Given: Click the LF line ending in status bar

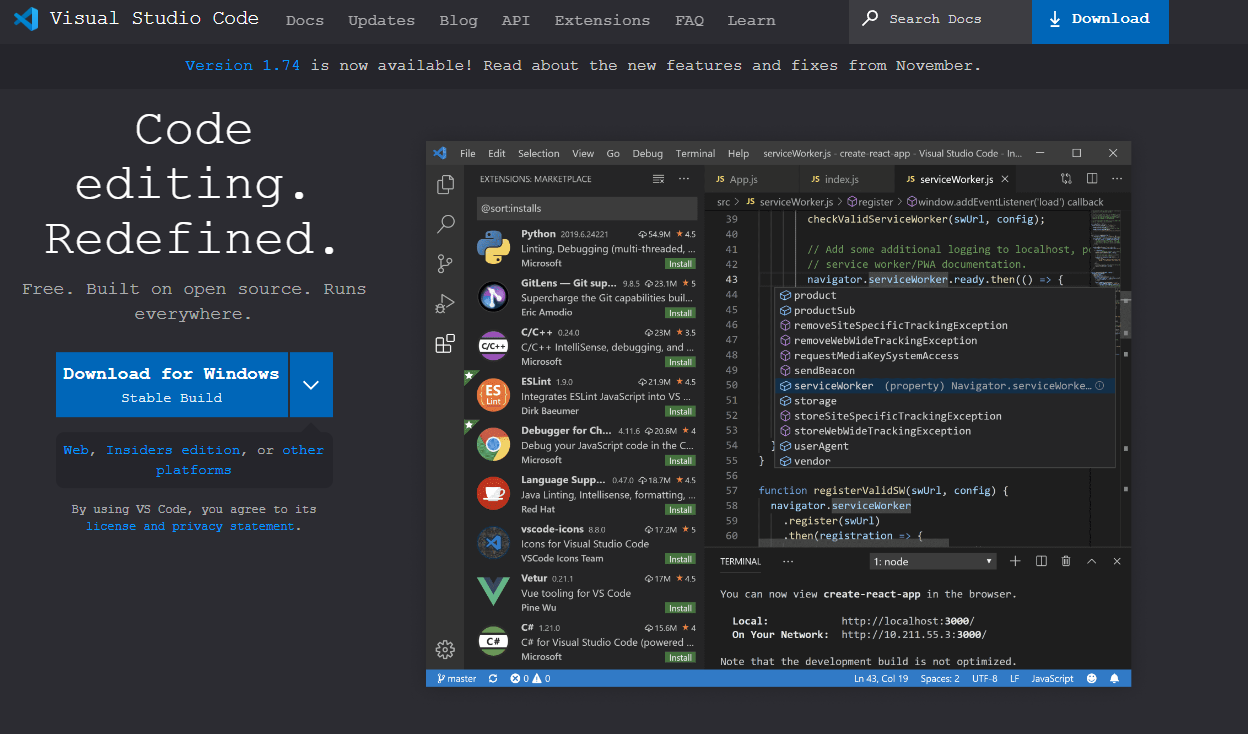Looking at the screenshot, I should (1015, 678).
